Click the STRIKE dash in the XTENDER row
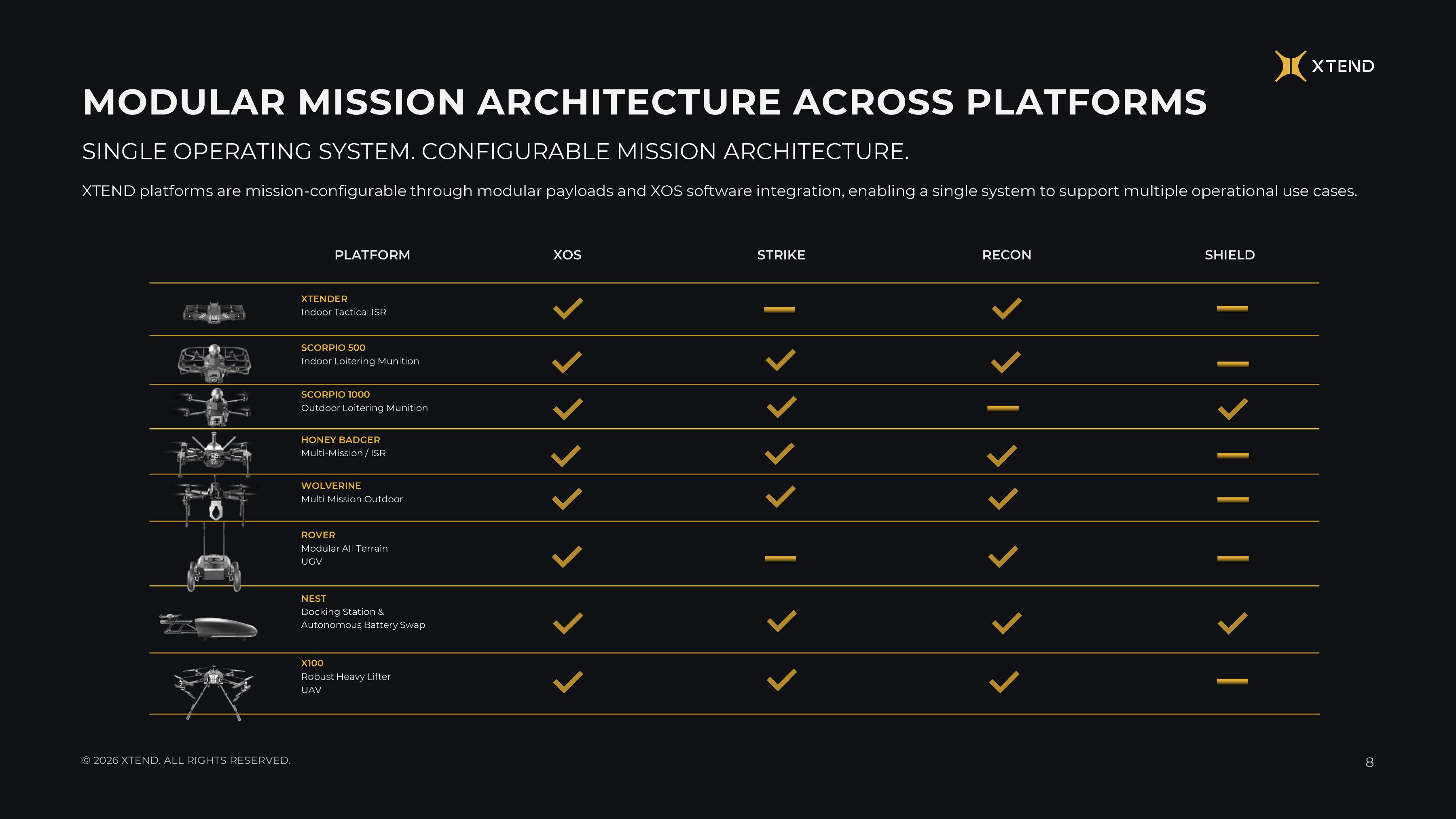 pos(779,309)
